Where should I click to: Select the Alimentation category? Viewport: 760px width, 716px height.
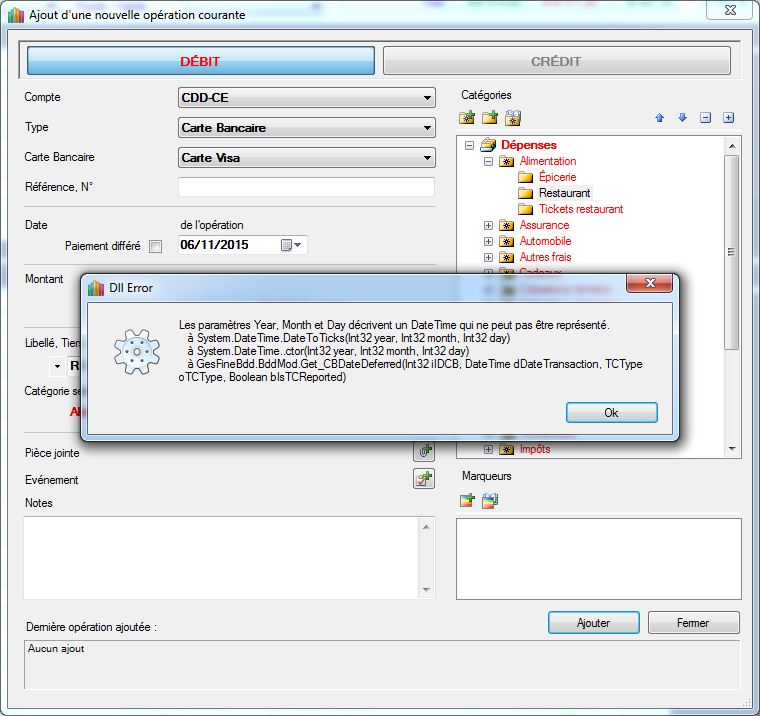548,161
